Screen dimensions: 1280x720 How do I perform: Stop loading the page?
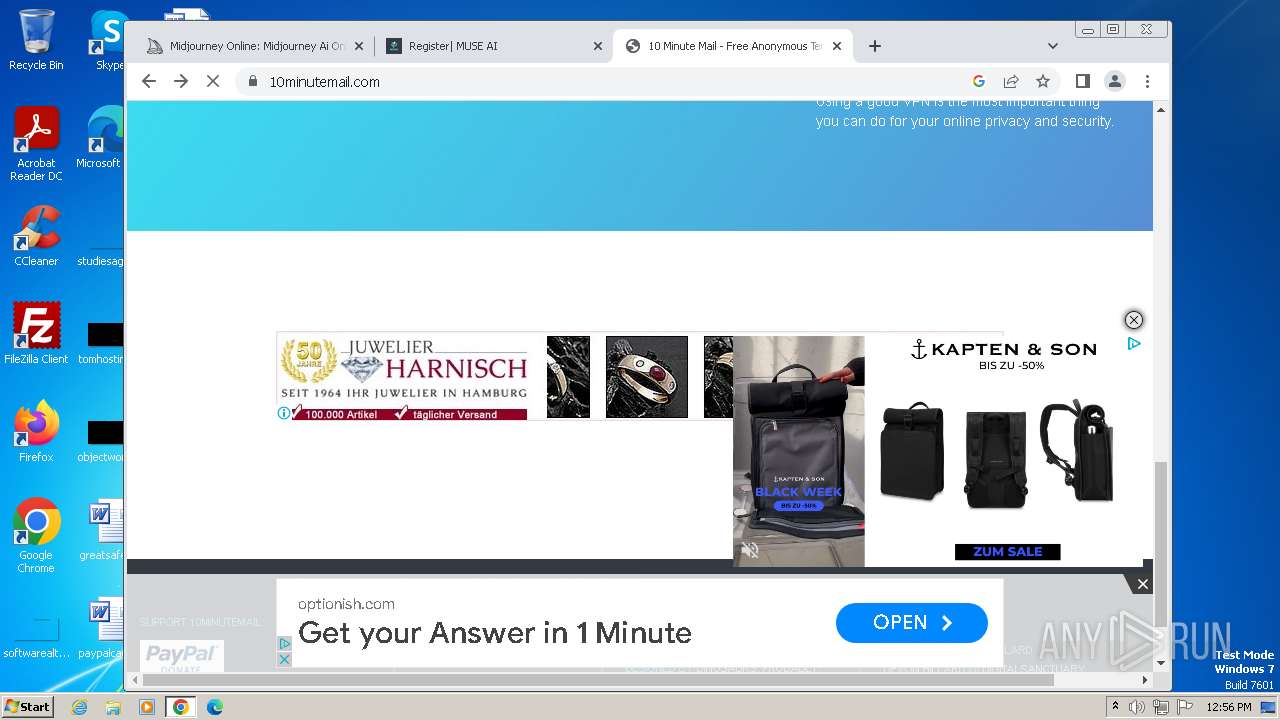213,81
